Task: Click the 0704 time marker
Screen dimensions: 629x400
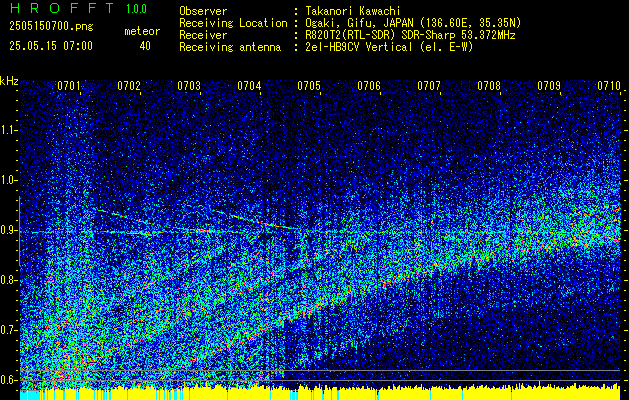Action: (x=249, y=86)
